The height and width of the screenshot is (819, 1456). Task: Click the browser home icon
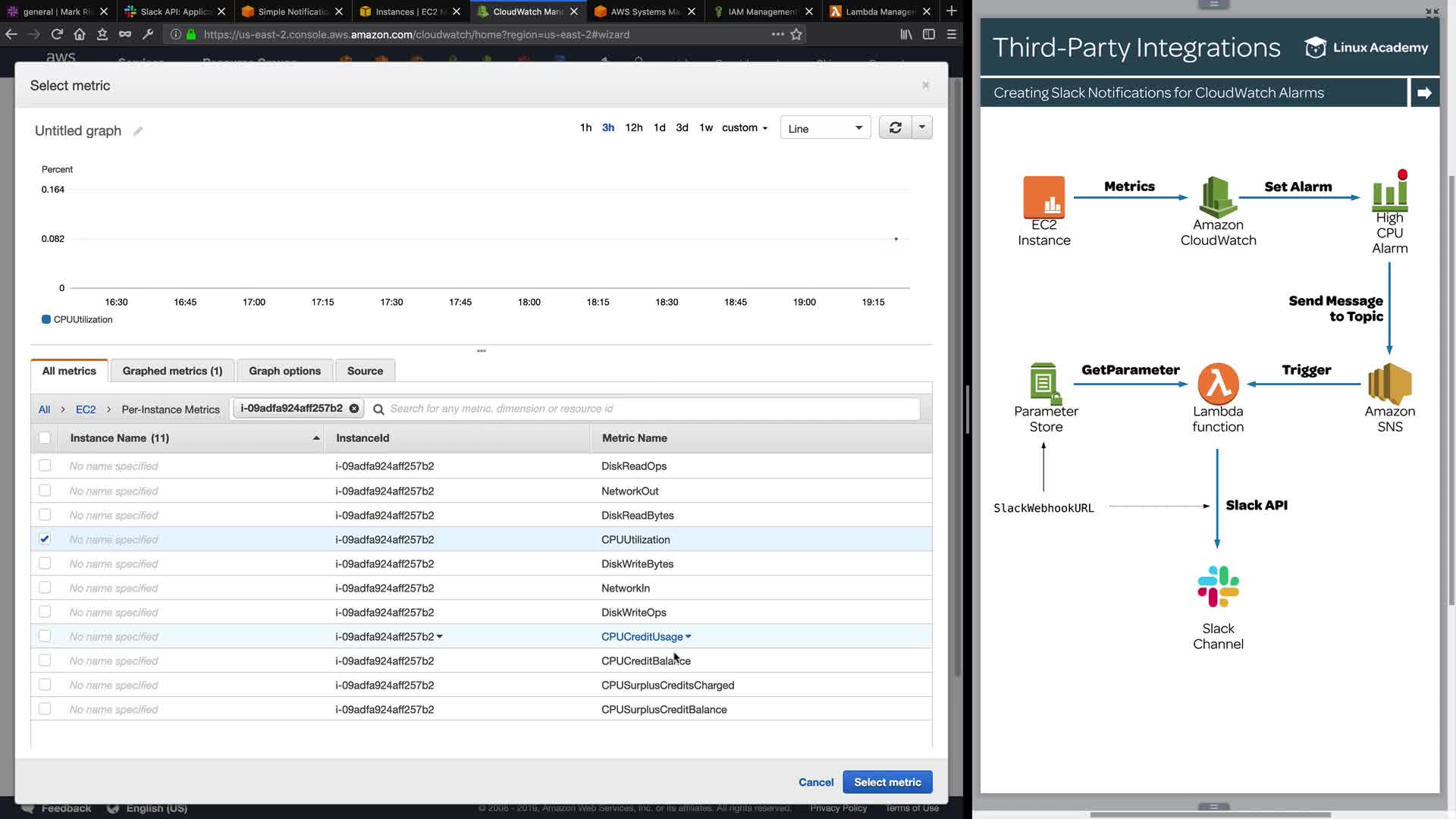pyautogui.click(x=80, y=34)
